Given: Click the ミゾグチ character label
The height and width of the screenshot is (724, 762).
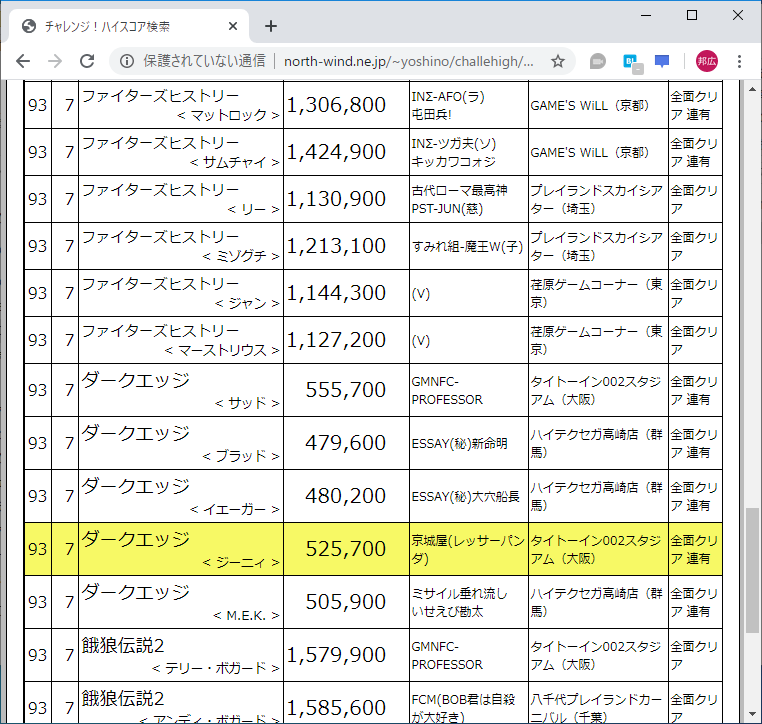Looking at the screenshot, I should (241, 257).
